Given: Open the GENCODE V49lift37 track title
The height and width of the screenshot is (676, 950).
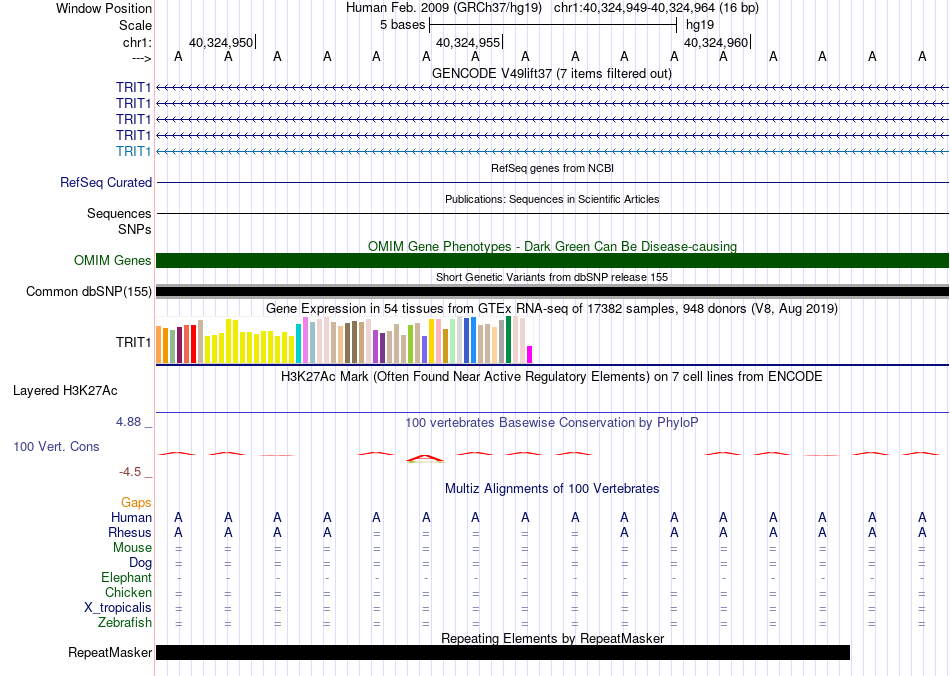Looking at the screenshot, I should click(551, 73).
